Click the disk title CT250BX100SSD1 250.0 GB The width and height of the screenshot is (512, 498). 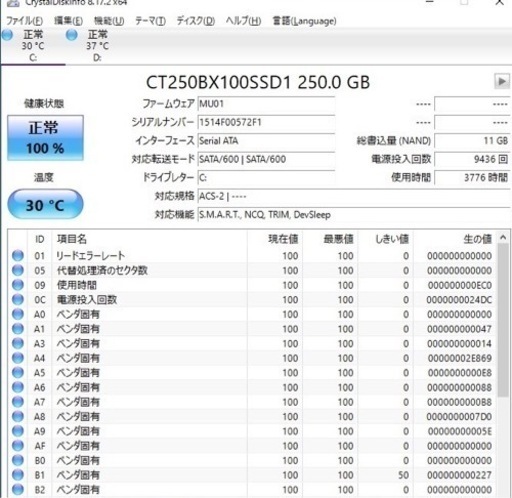click(258, 82)
